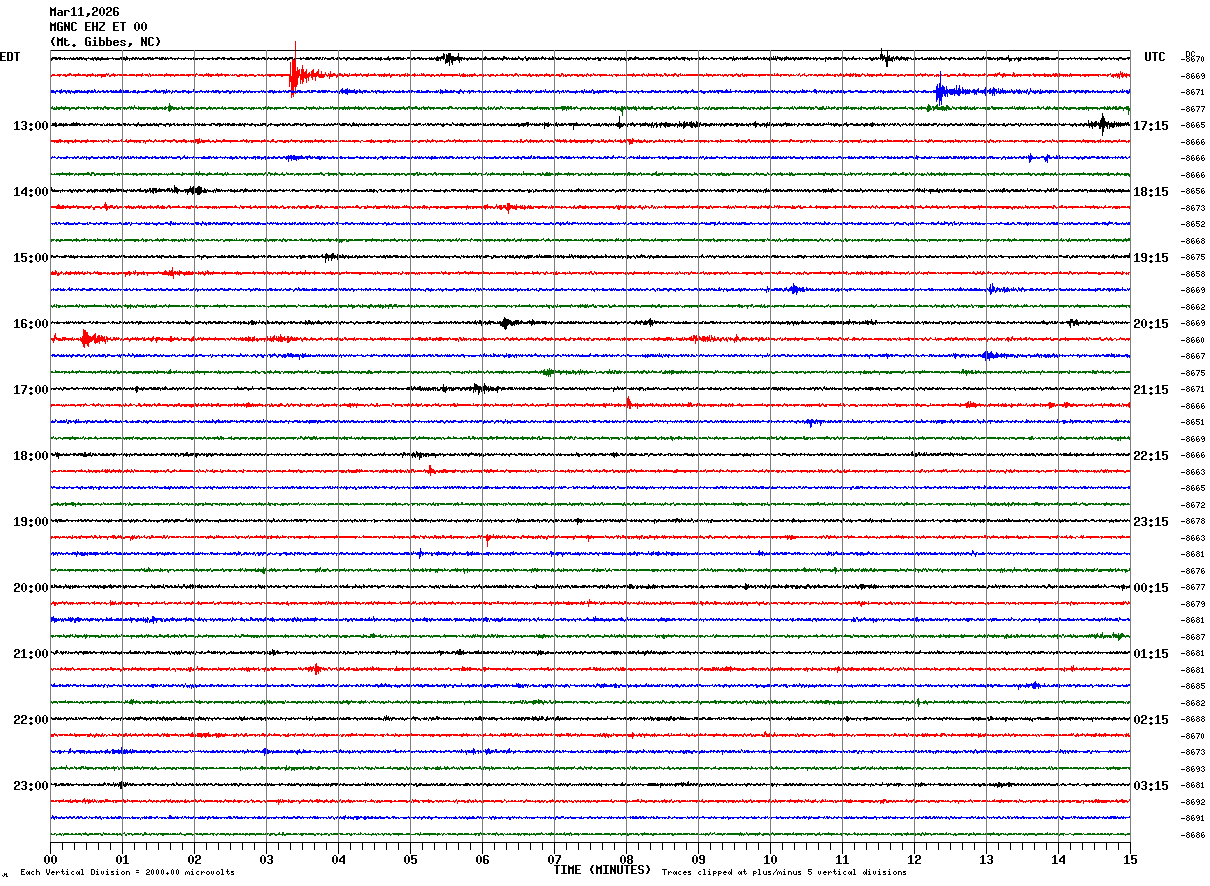Click the DC offset value -8660
1210x886 pixels.
pos(1194,340)
